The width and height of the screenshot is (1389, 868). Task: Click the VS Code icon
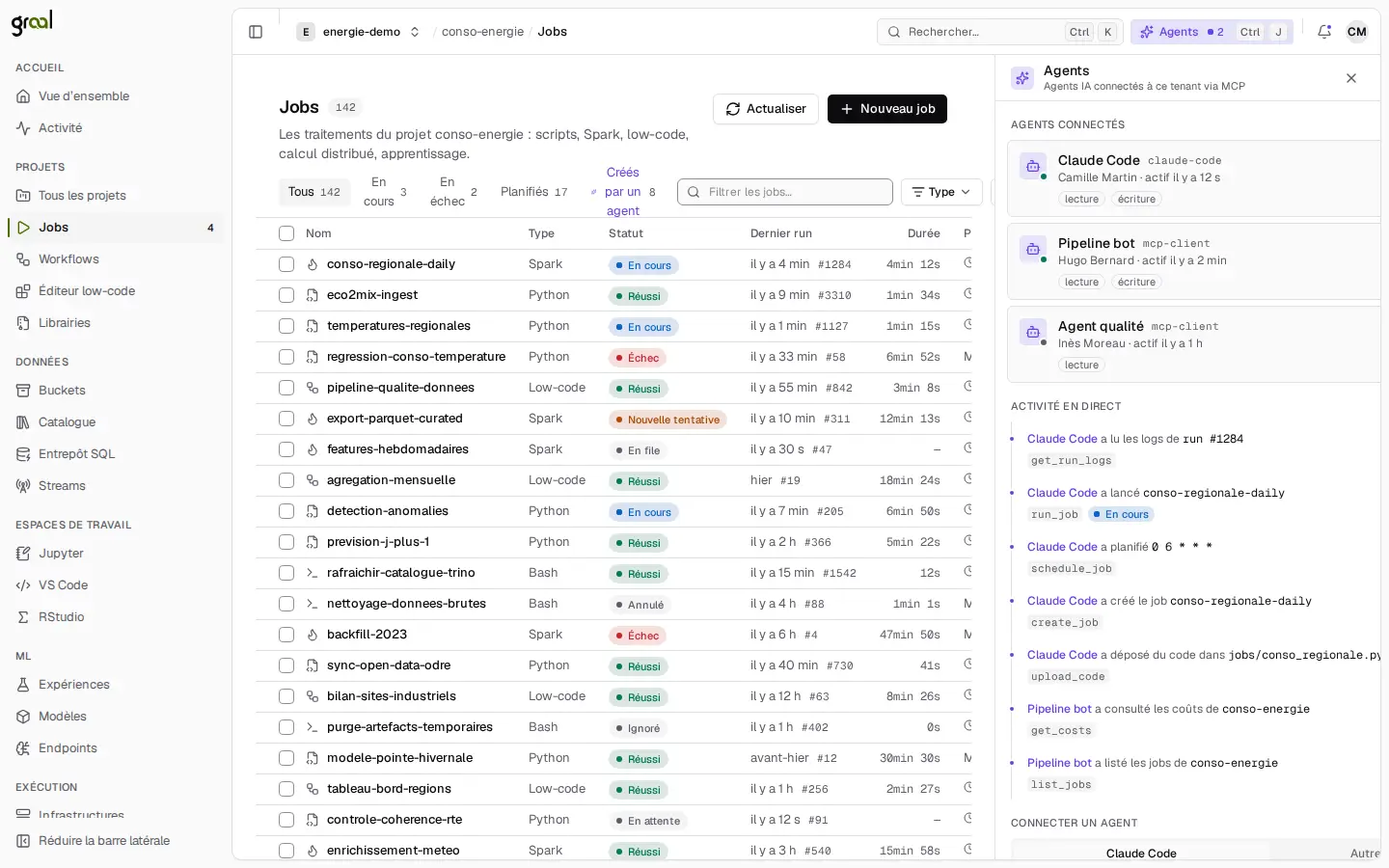[23, 585]
